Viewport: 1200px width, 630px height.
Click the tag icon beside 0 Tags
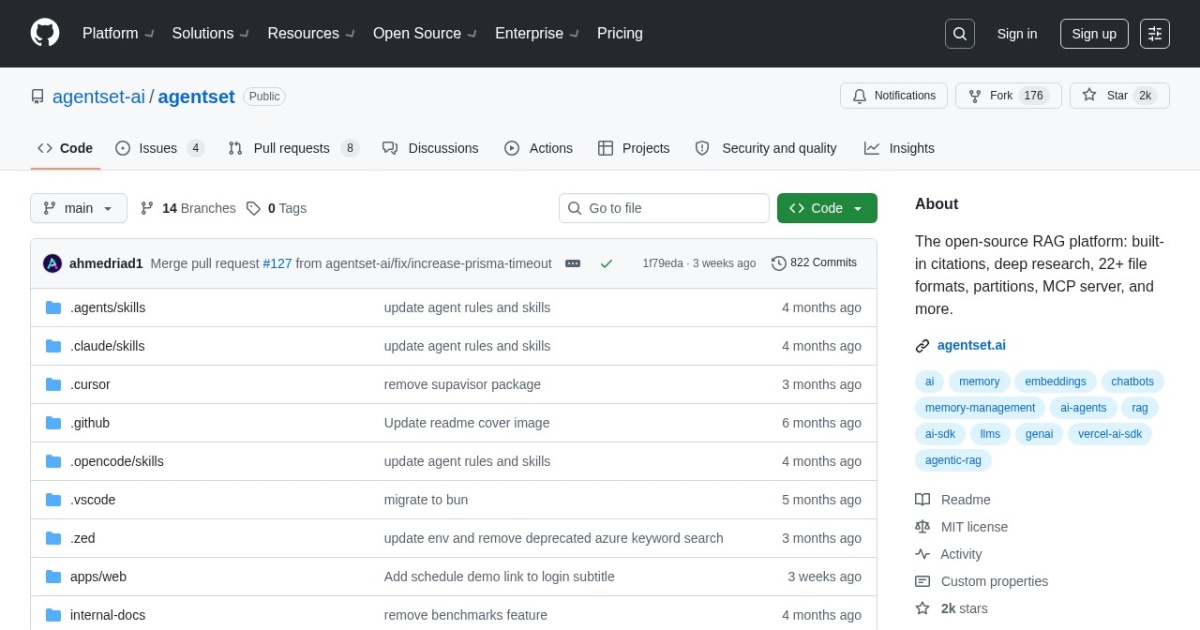coord(253,208)
